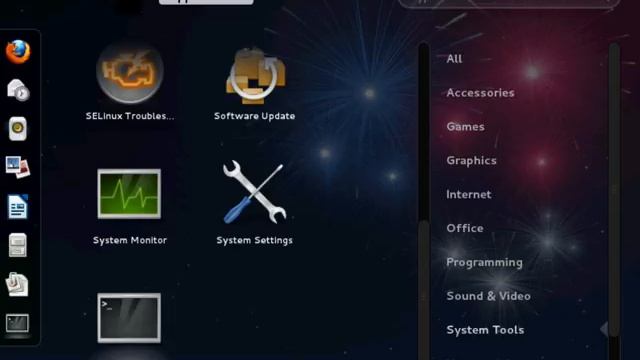Select the Programming category
Viewport: 640px width, 360px height.
pyautogui.click(x=484, y=262)
